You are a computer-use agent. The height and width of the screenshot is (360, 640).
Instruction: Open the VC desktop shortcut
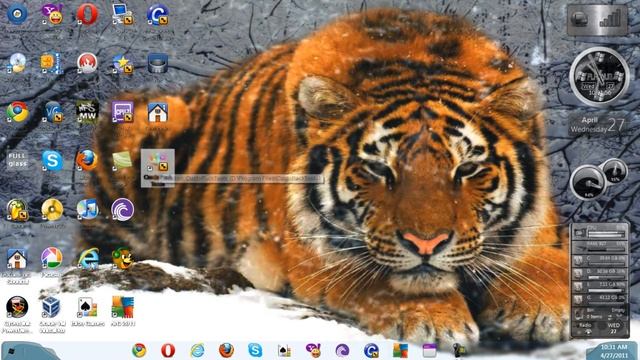click(52, 112)
